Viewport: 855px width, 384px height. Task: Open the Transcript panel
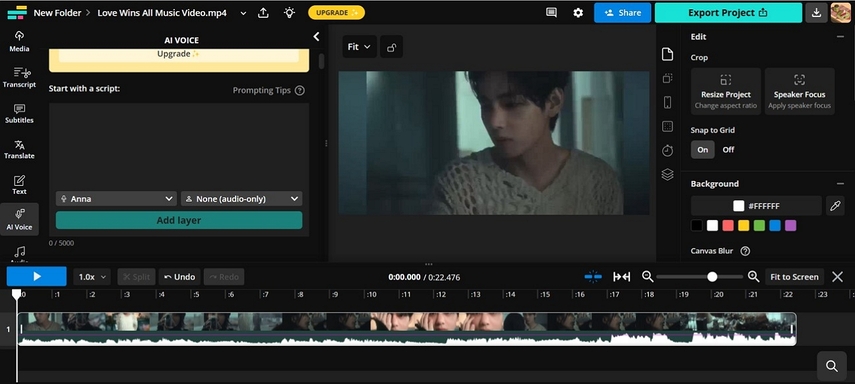tap(19, 77)
